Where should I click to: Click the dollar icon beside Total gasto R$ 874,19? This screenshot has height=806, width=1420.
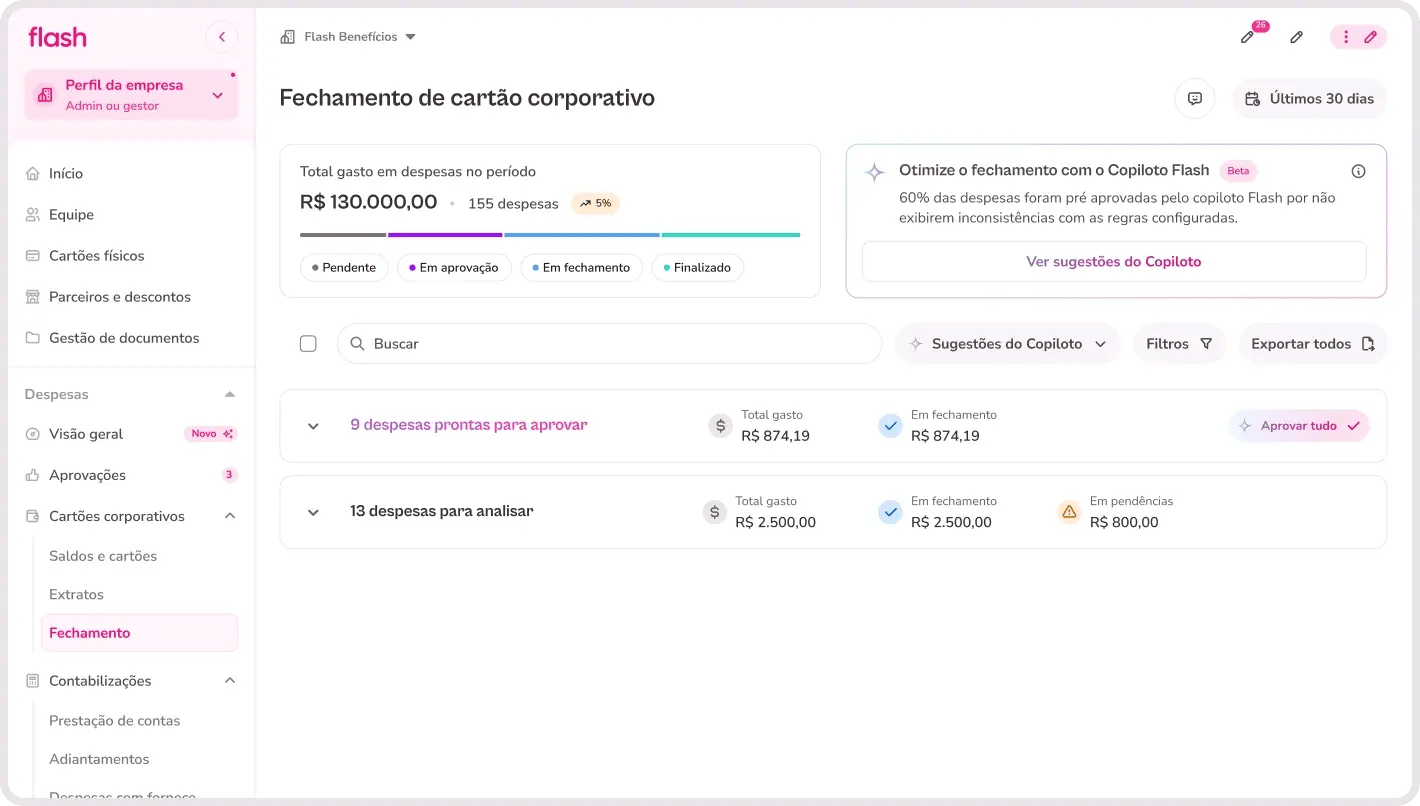point(720,425)
